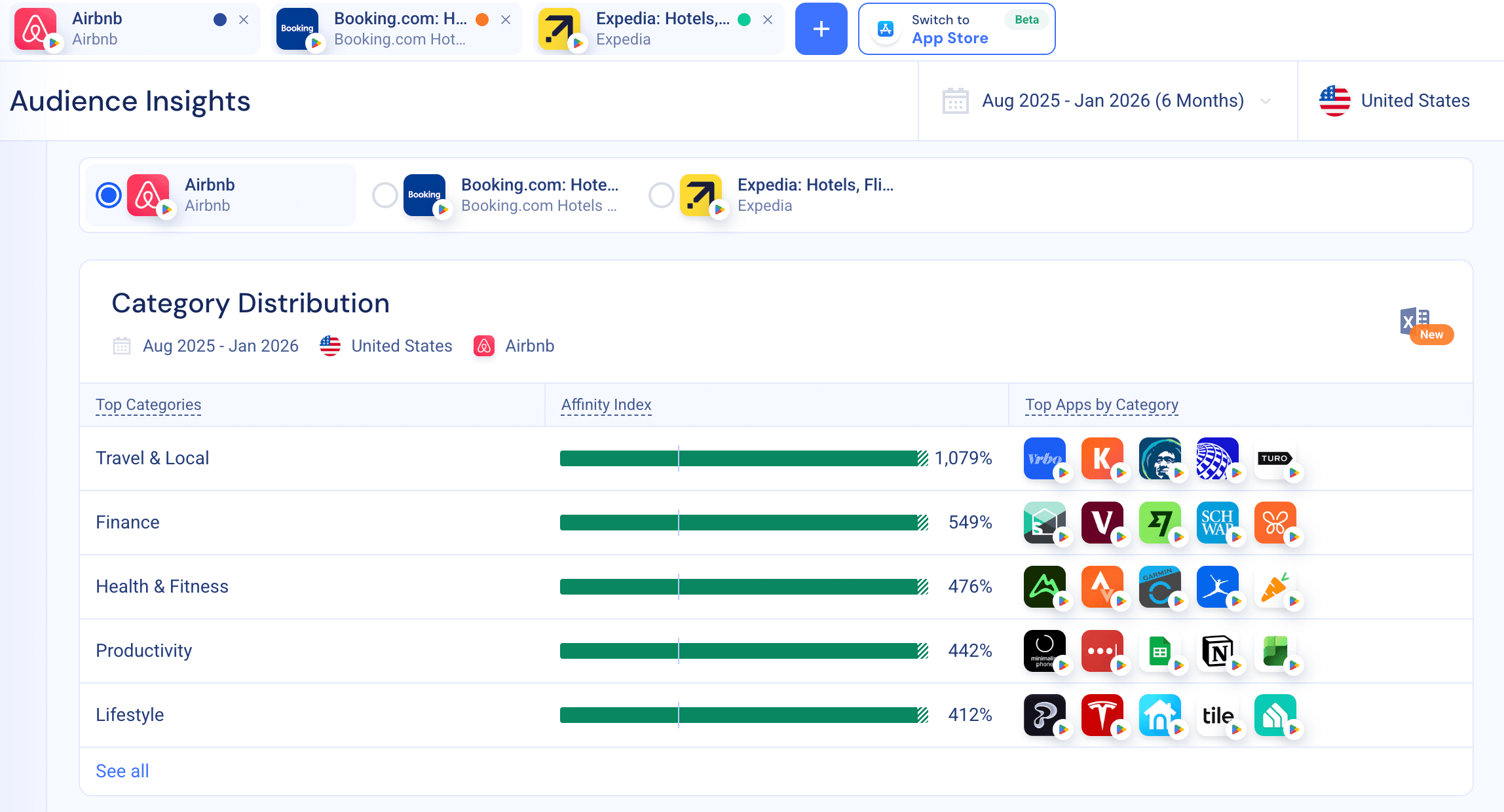Remove Airbnb from the comparison tabs

tap(244, 20)
